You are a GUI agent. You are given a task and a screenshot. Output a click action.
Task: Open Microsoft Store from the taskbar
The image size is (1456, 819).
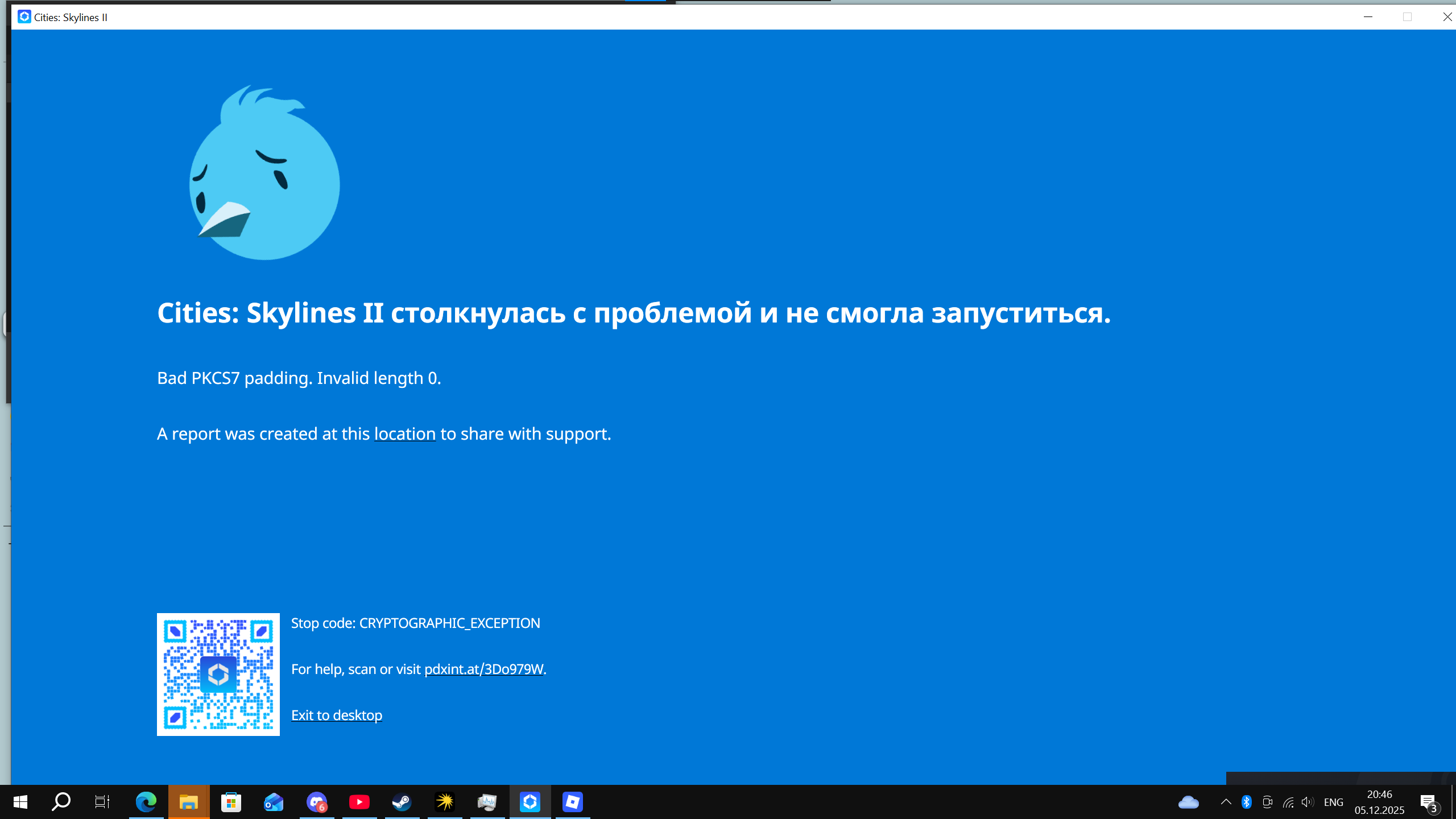[x=231, y=802]
